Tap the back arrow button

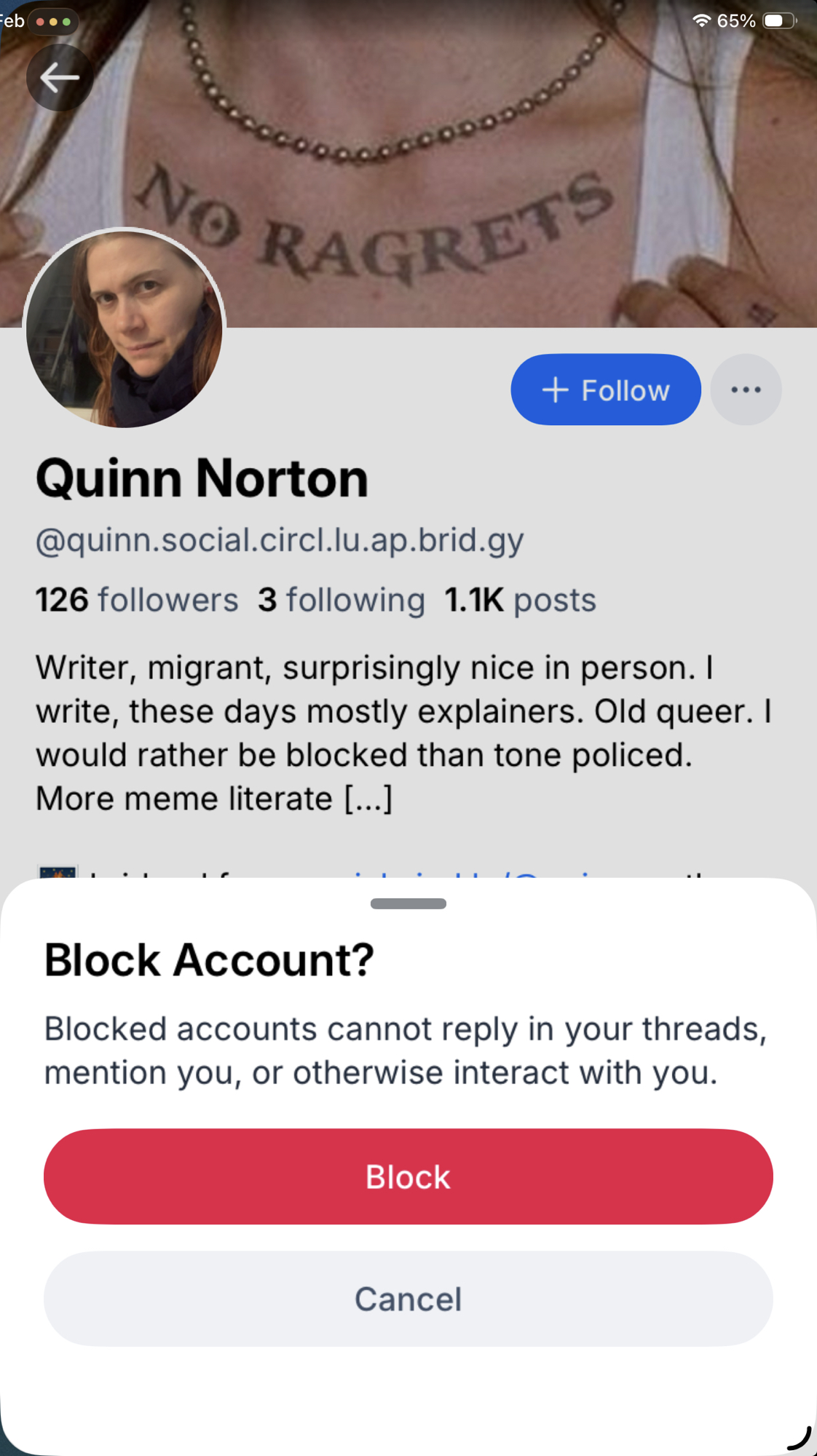click(59, 77)
